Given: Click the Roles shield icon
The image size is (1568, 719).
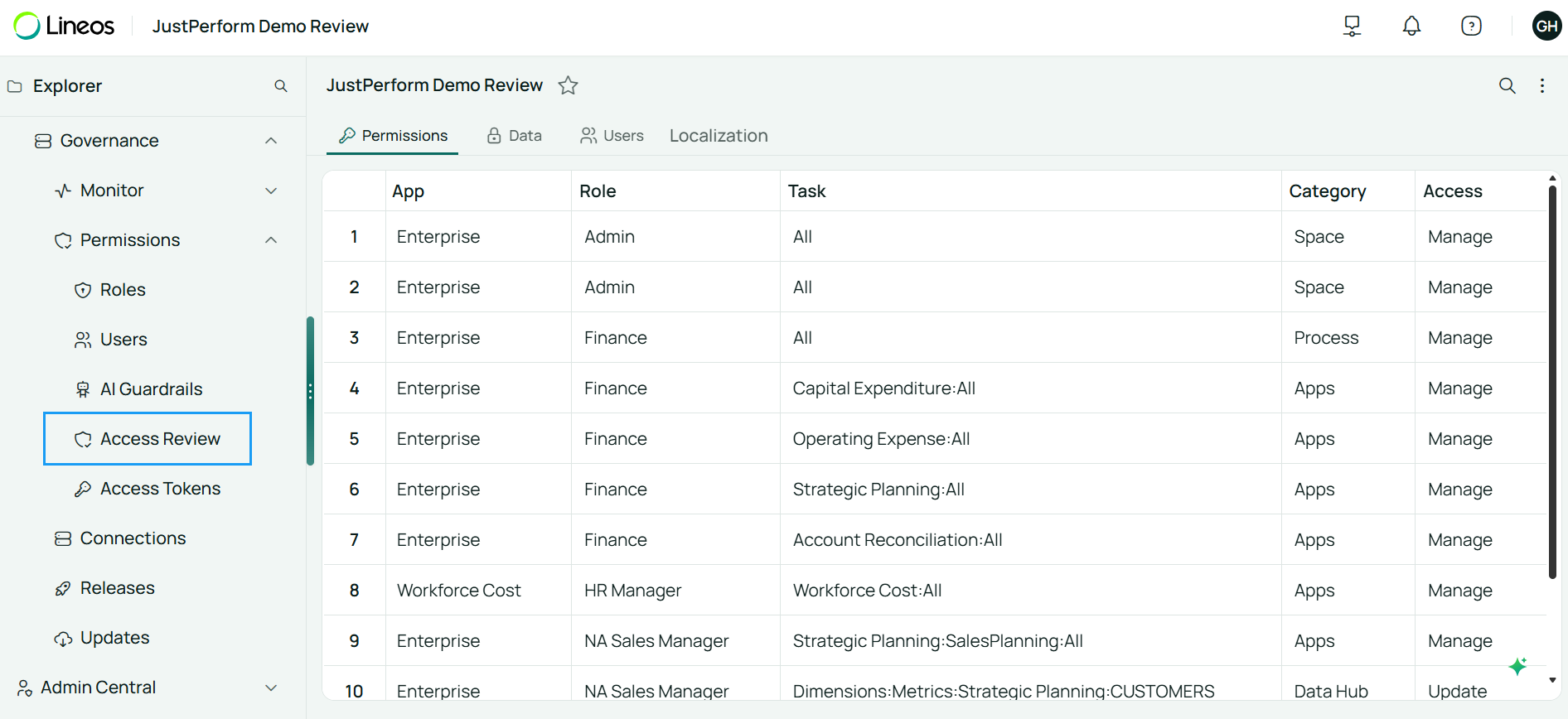Looking at the screenshot, I should tap(83, 290).
